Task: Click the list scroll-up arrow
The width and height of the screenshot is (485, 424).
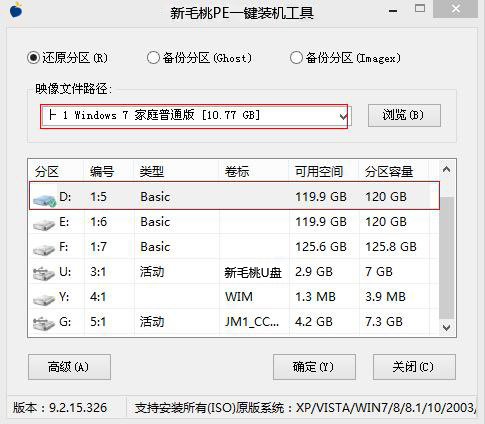Action: (x=446, y=170)
